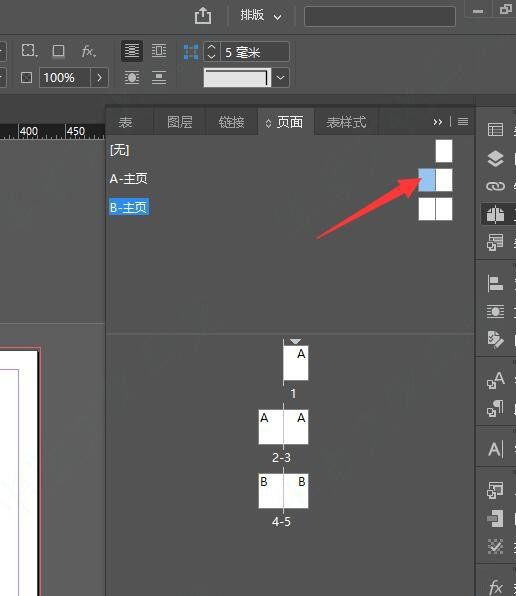
Task: Click the share/export document icon
Action: [203, 16]
